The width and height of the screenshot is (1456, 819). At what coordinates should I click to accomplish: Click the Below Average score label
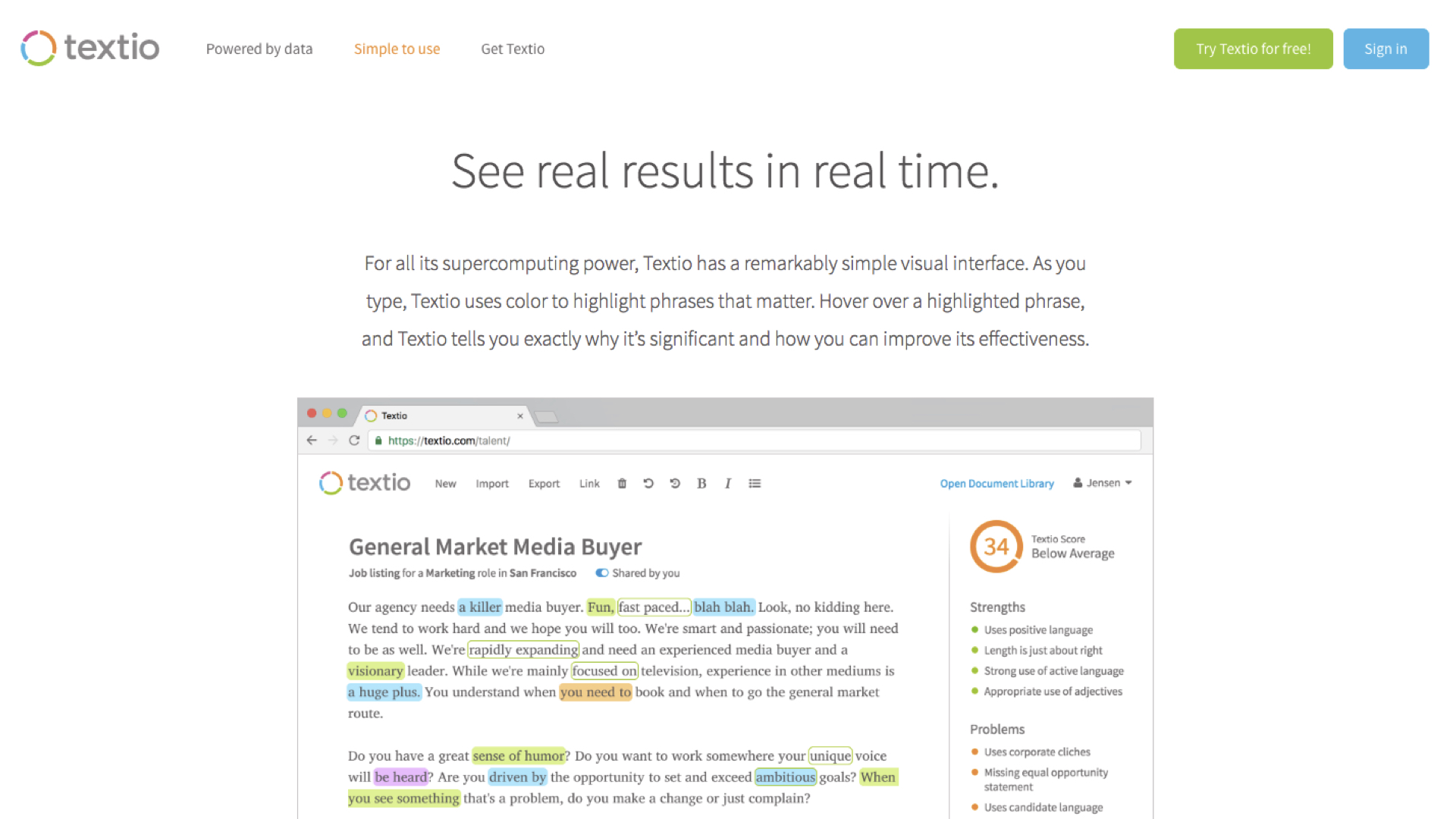coord(1072,553)
